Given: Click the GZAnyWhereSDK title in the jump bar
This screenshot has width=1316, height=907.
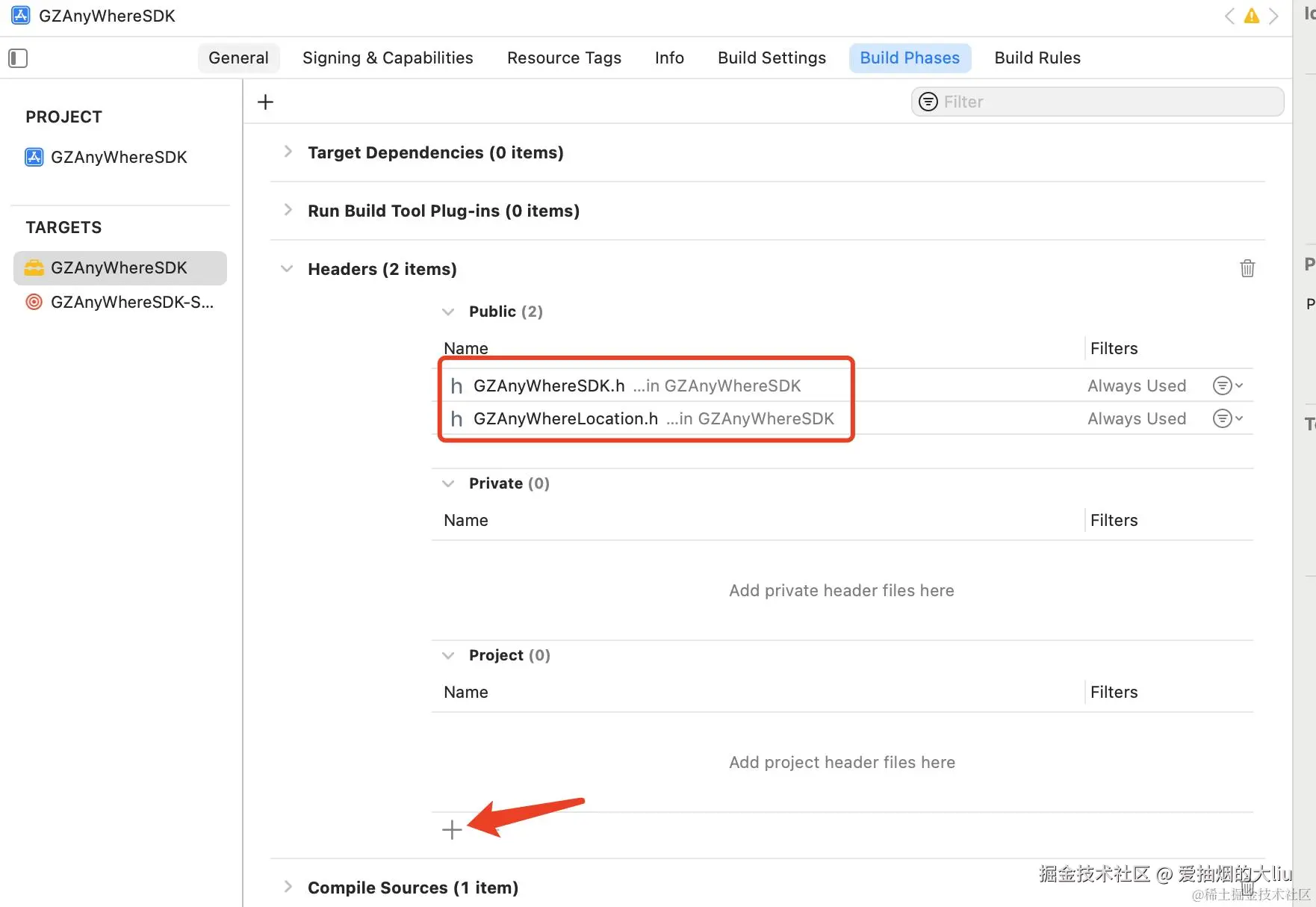Looking at the screenshot, I should pyautogui.click(x=107, y=16).
